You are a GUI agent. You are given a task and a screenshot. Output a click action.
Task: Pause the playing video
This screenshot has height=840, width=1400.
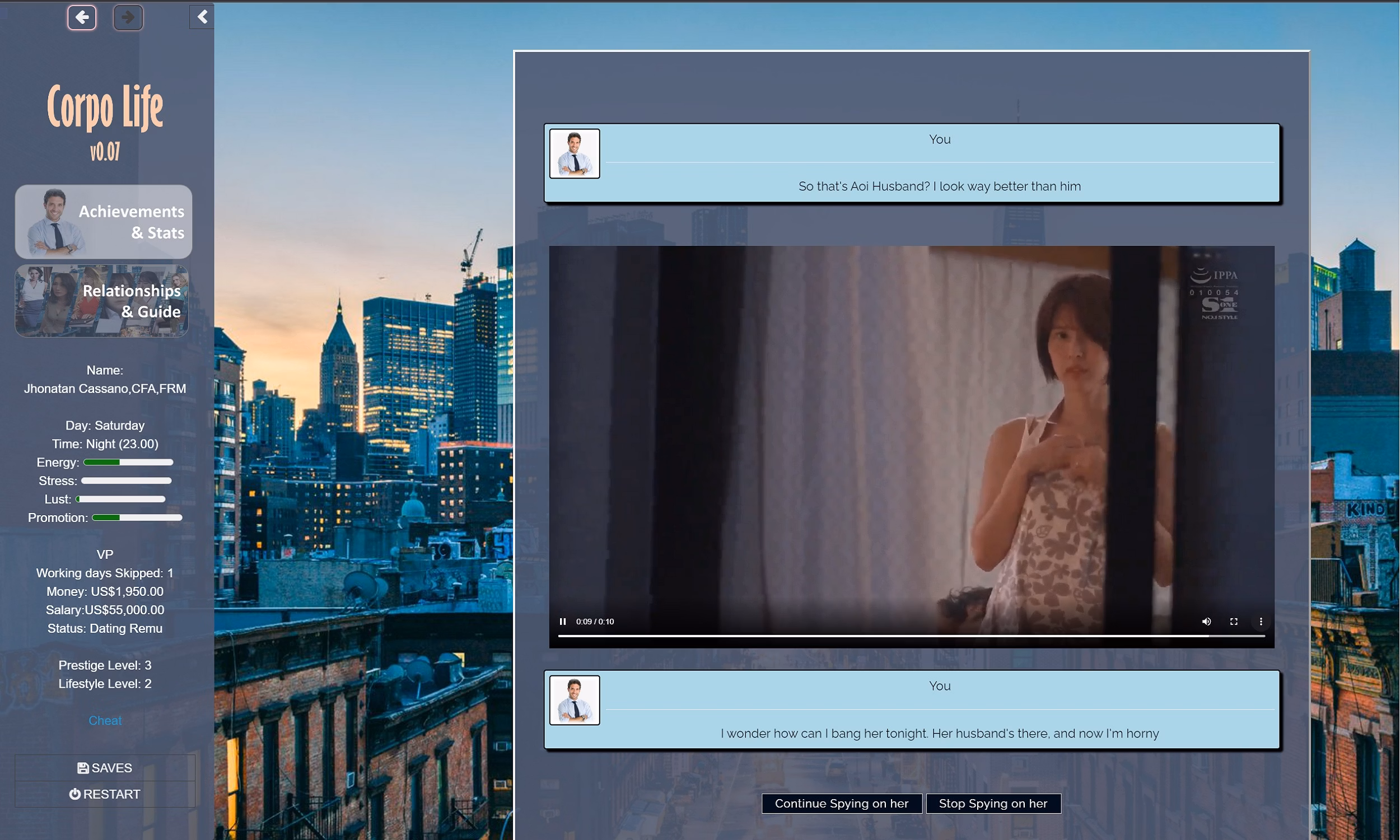coord(563,621)
